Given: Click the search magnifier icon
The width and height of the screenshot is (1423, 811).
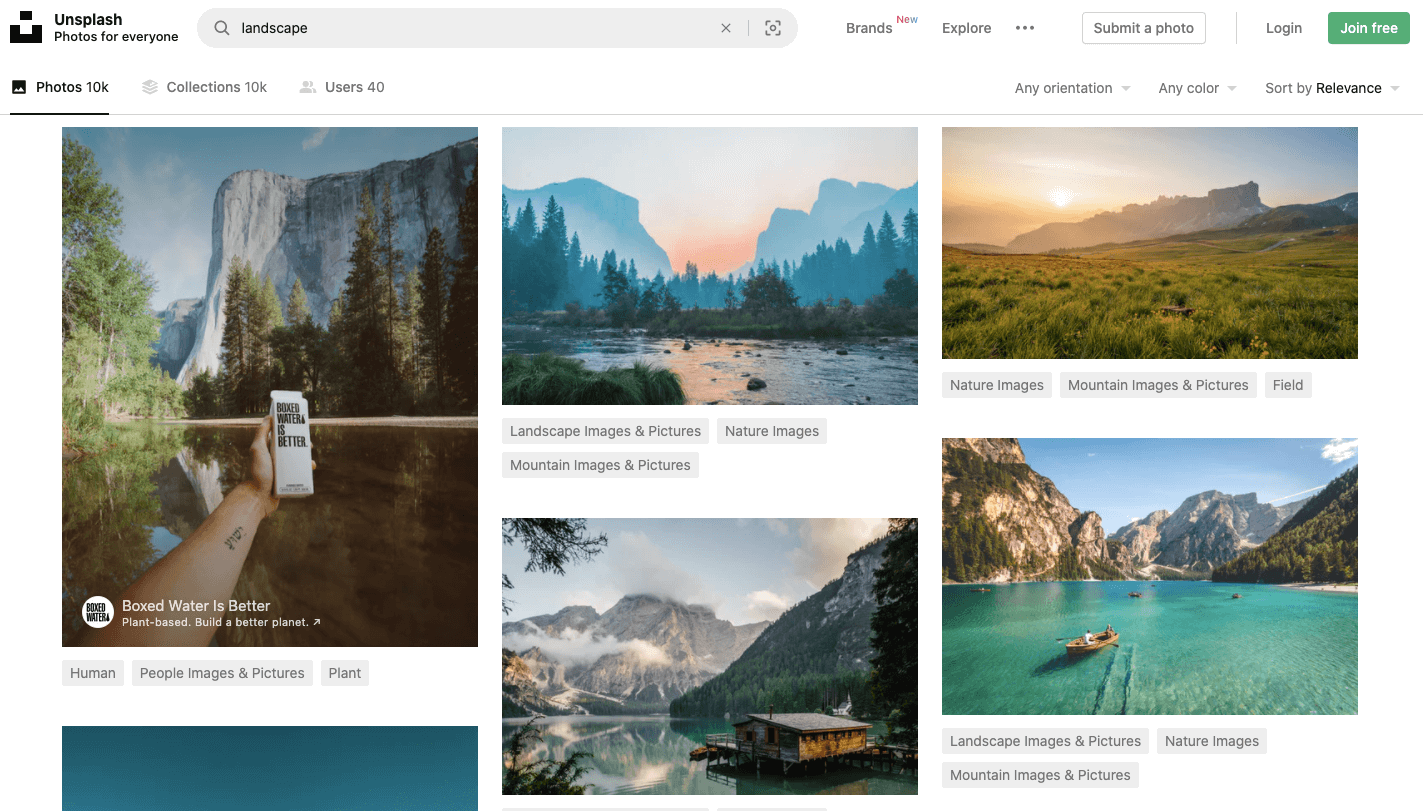Looking at the screenshot, I should pos(222,28).
